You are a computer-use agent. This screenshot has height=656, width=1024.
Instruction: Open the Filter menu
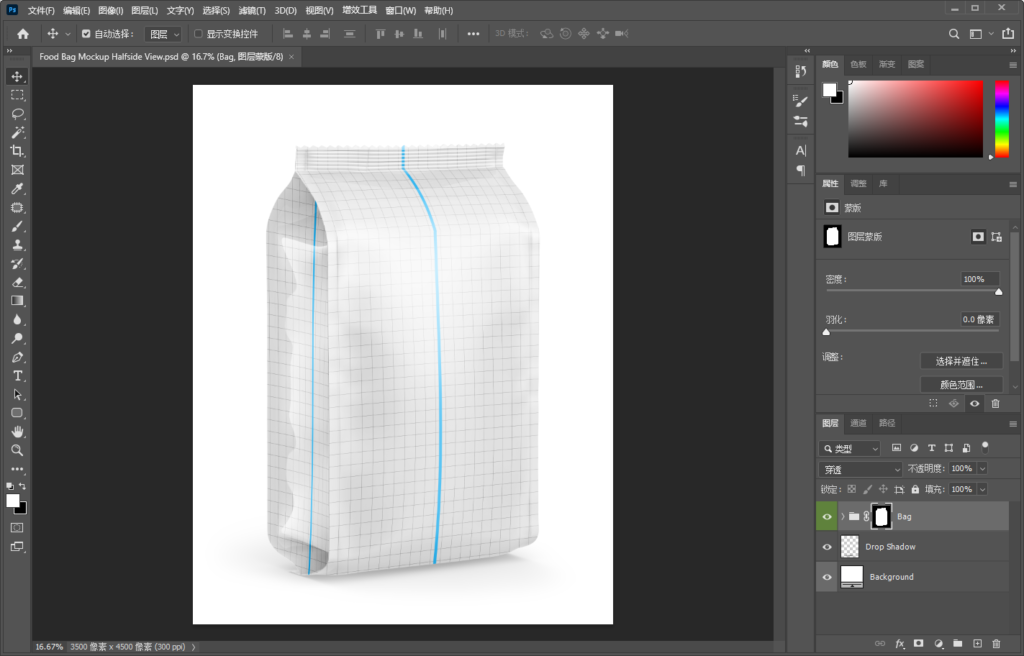pos(252,10)
